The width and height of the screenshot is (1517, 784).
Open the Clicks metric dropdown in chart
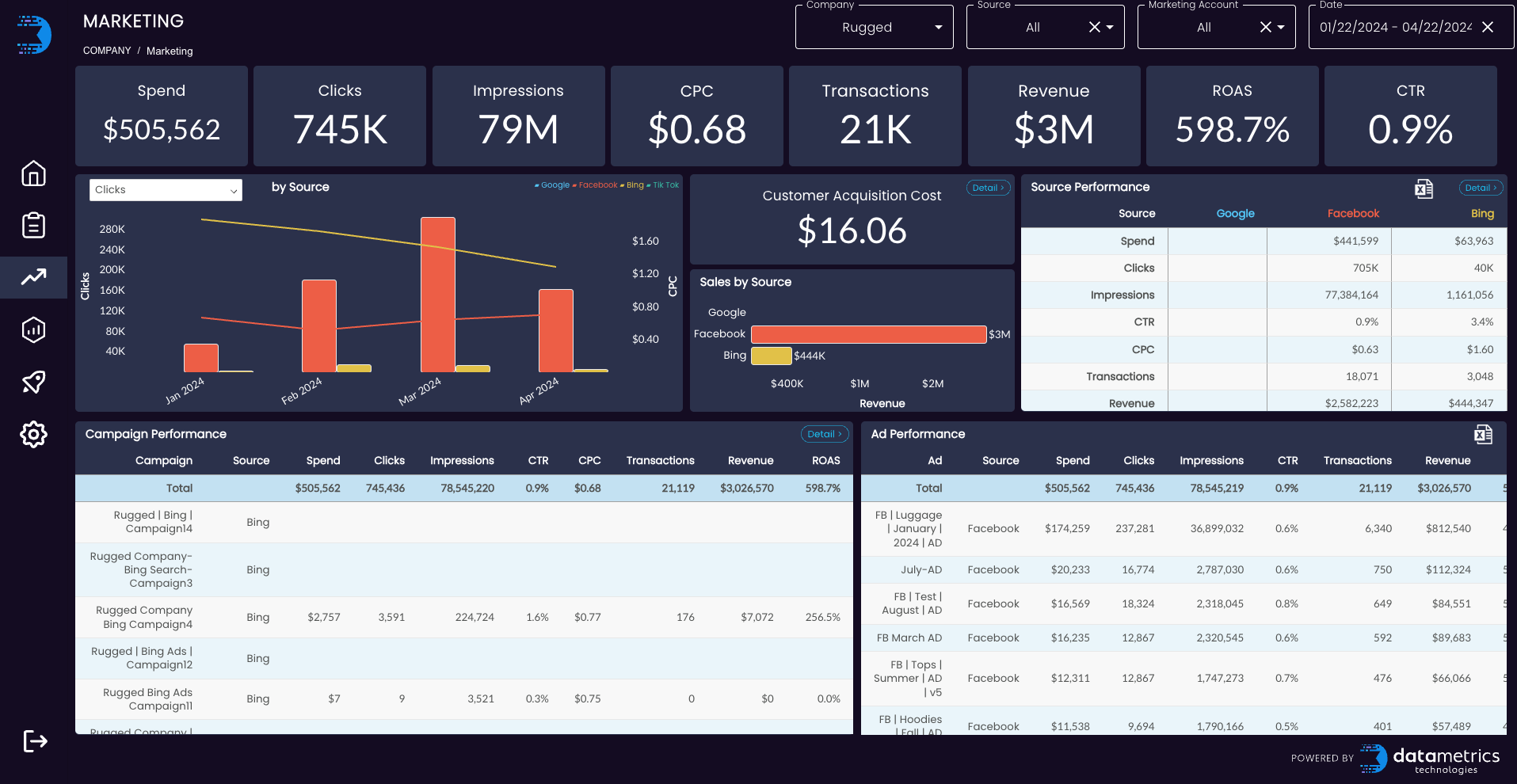(166, 190)
